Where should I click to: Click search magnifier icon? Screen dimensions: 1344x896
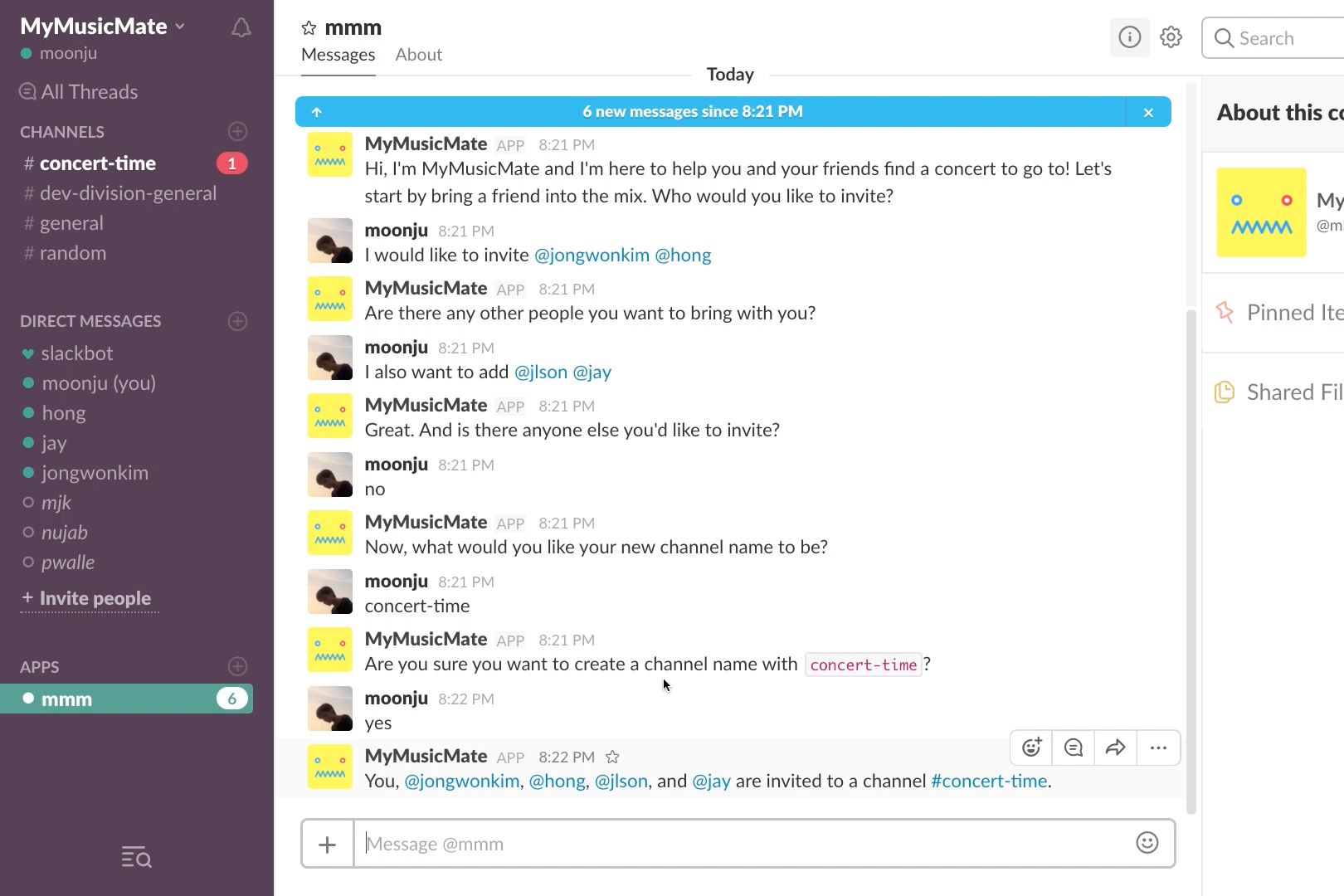pyautogui.click(x=1224, y=38)
